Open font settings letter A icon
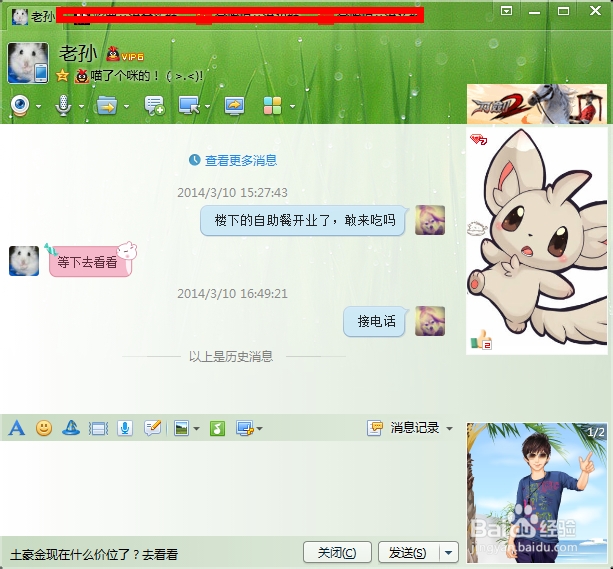Screen dimensions: 613x569 click(16, 428)
